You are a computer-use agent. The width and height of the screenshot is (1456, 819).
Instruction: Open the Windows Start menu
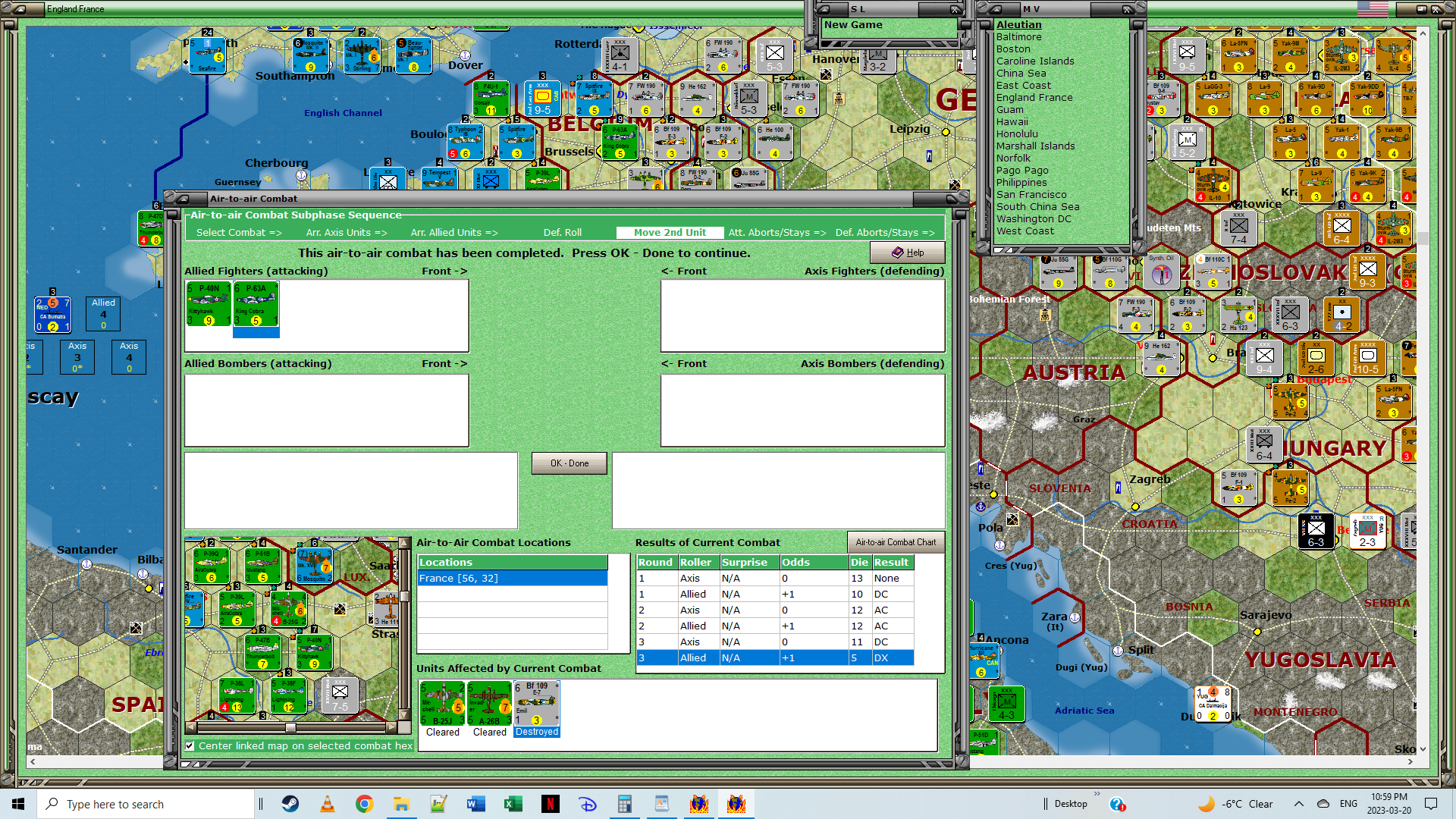coord(18,804)
